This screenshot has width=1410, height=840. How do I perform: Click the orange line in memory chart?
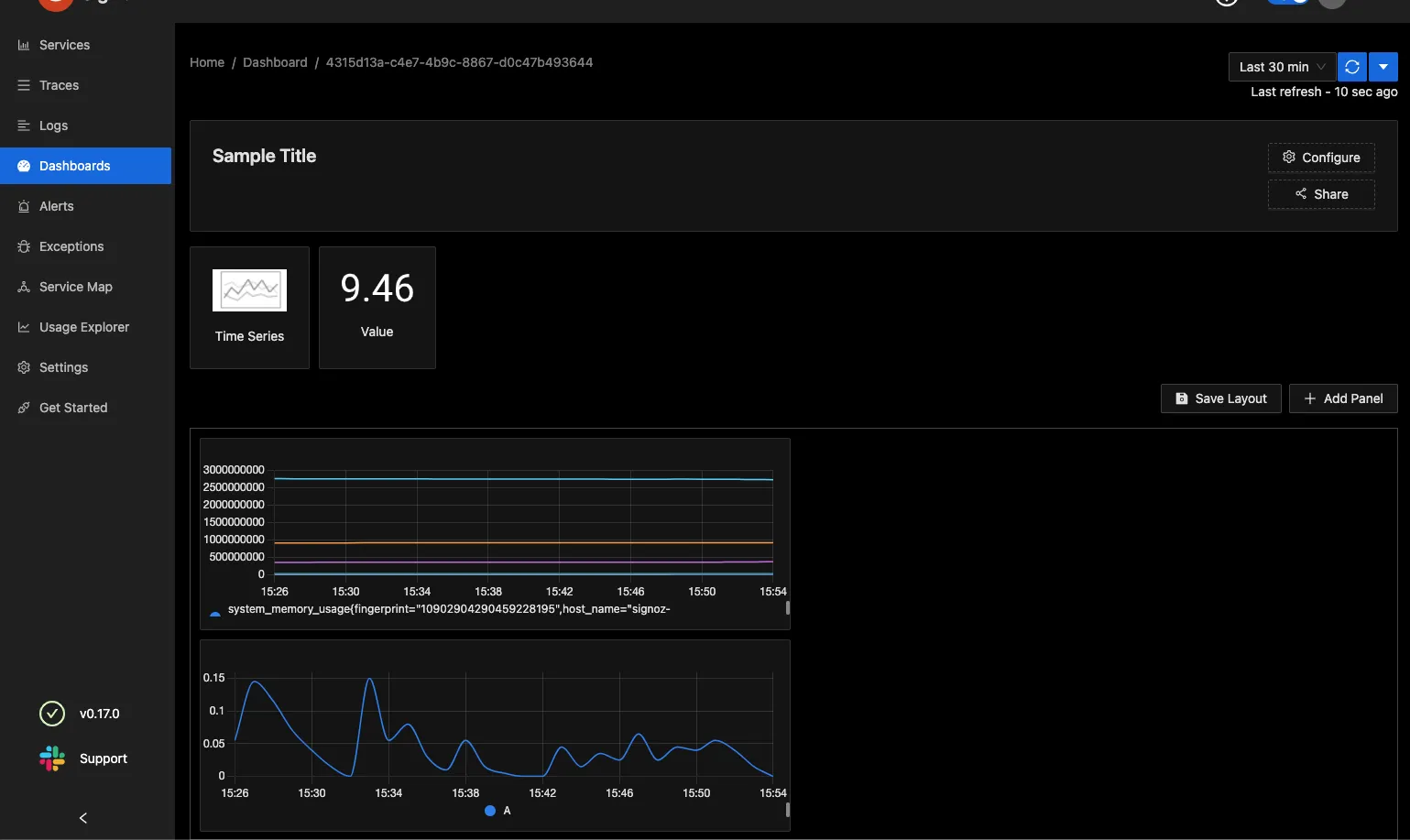coord(523,542)
